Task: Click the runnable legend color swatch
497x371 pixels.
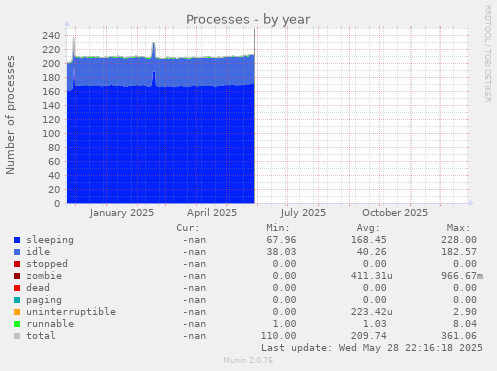Action: pyautogui.click(x=17, y=324)
